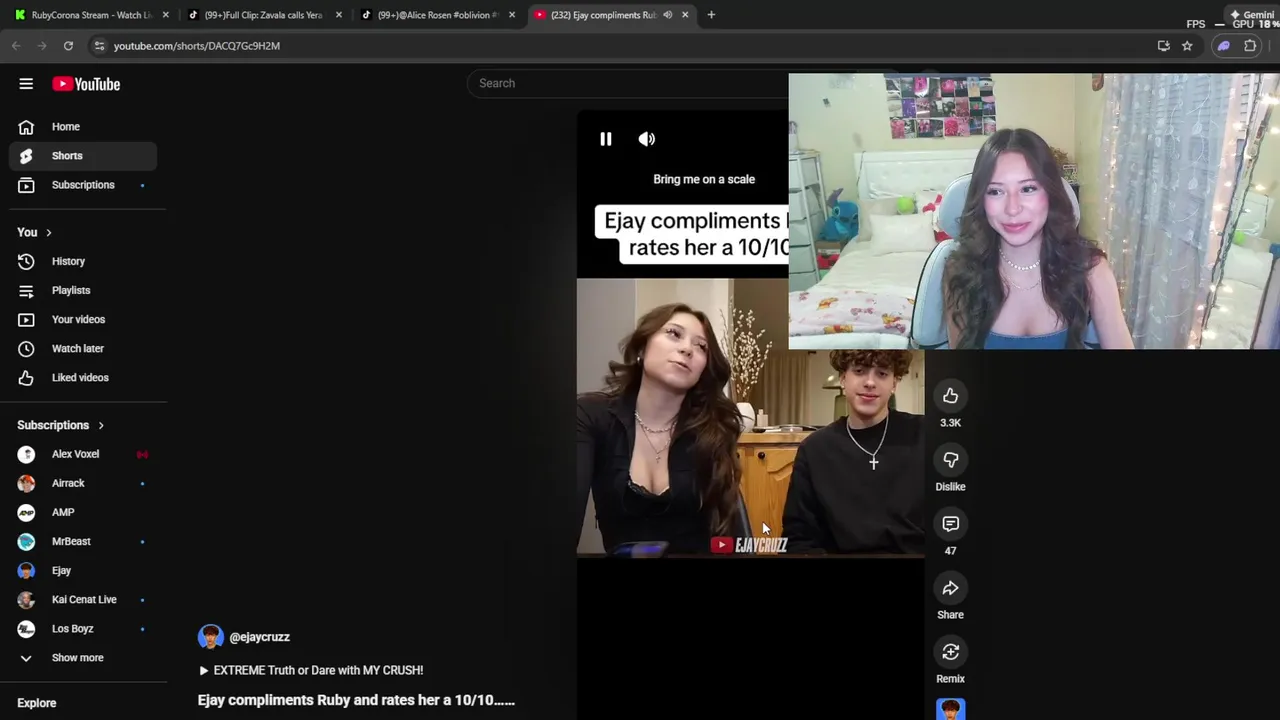Open the YouTube hamburger guide menu
The image size is (1280, 720).
coord(26,84)
